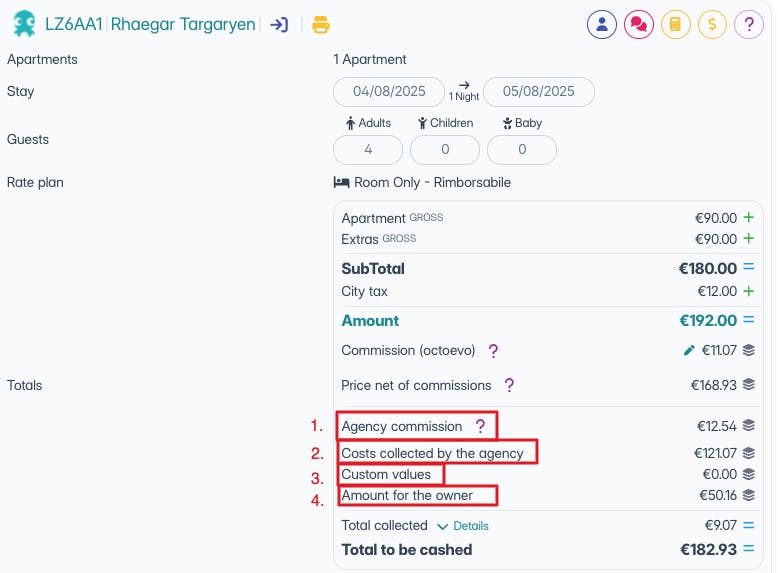Click the check-out date 05/08/2025 field
The image size is (778, 573).
(539, 92)
